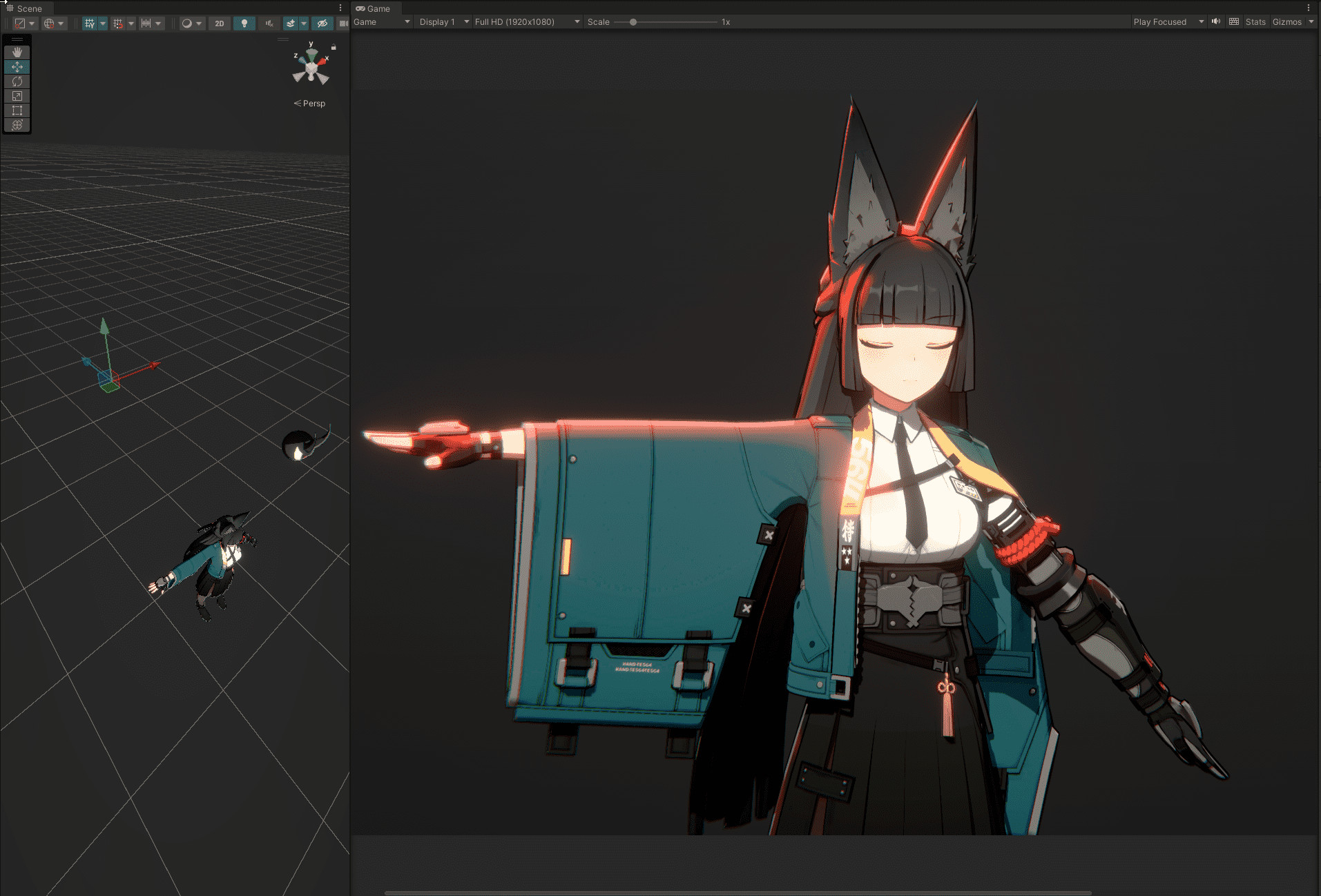Select the Move tool
1321x896 pixels.
pyautogui.click(x=17, y=67)
